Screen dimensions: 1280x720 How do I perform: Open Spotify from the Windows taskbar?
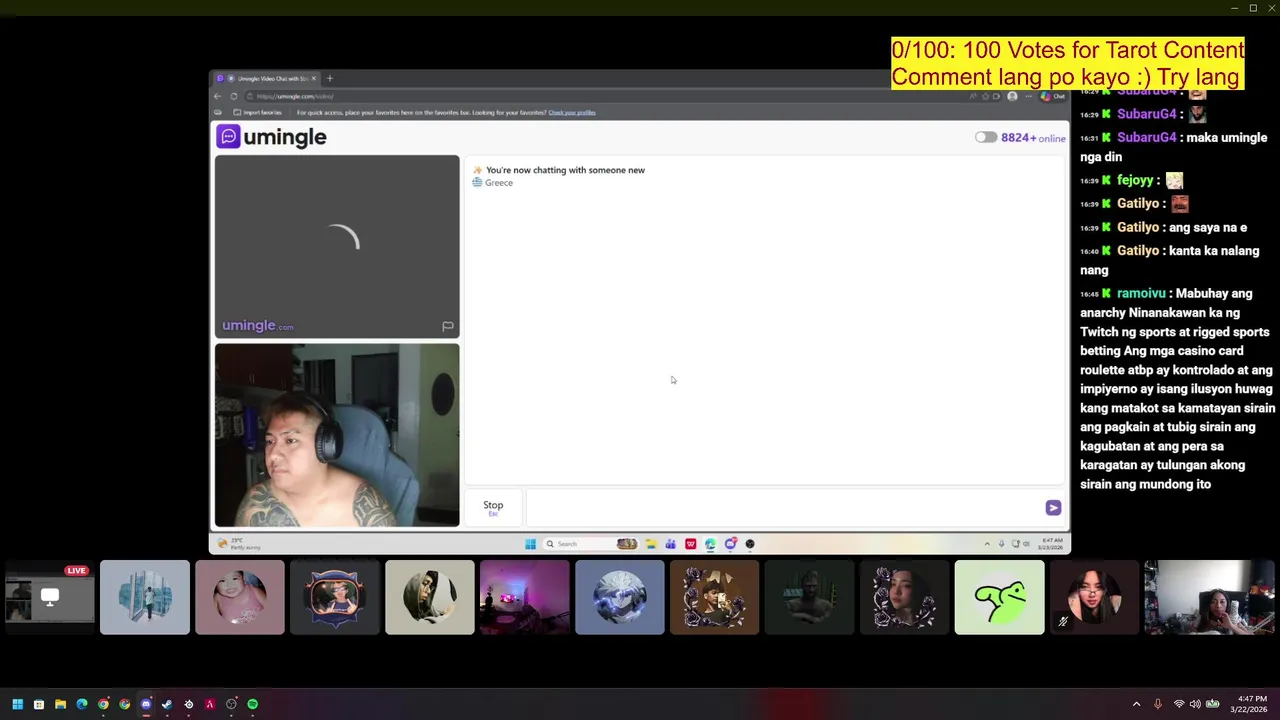click(x=253, y=704)
